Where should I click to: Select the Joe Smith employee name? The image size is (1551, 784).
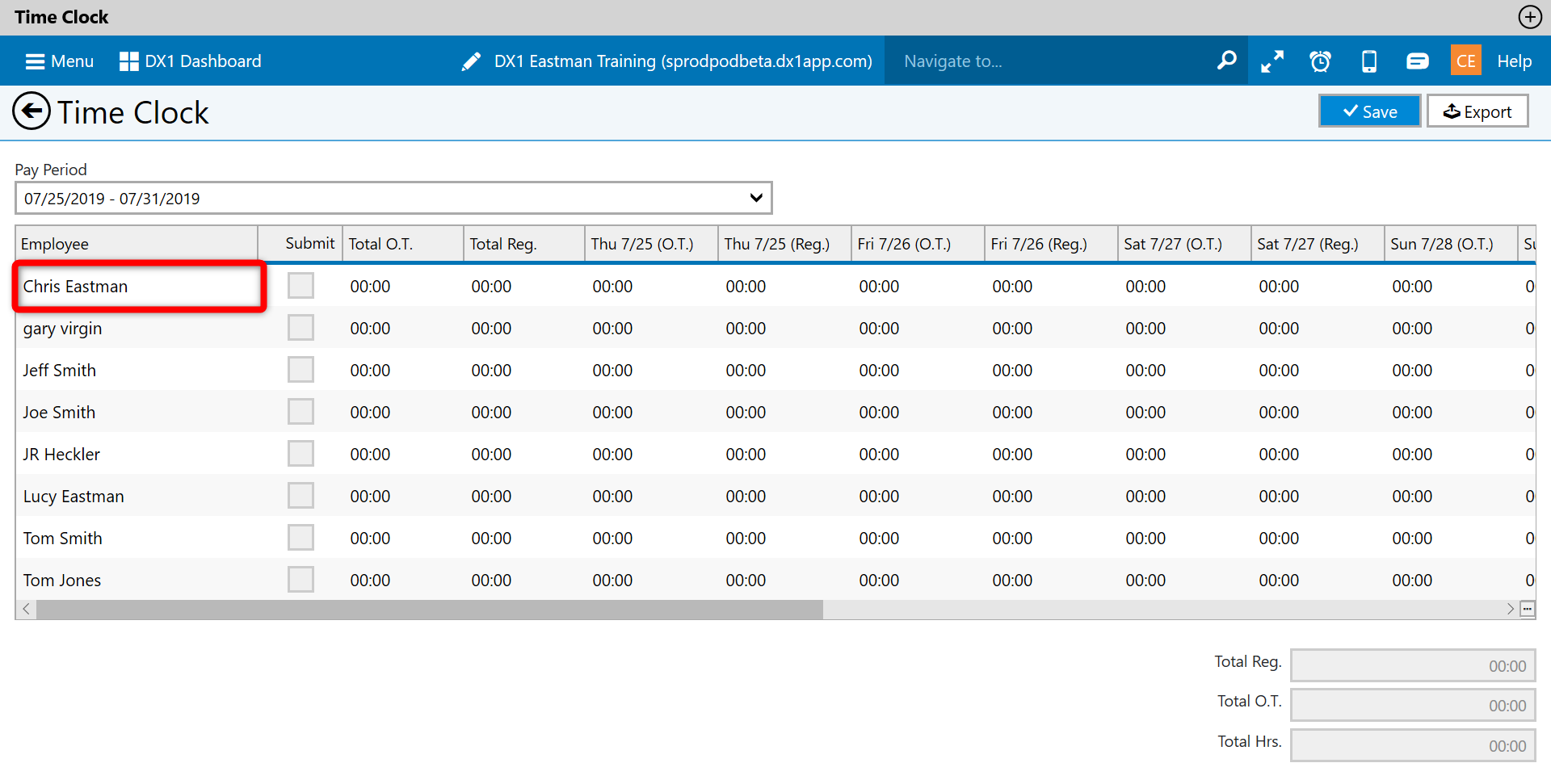pyautogui.click(x=59, y=413)
